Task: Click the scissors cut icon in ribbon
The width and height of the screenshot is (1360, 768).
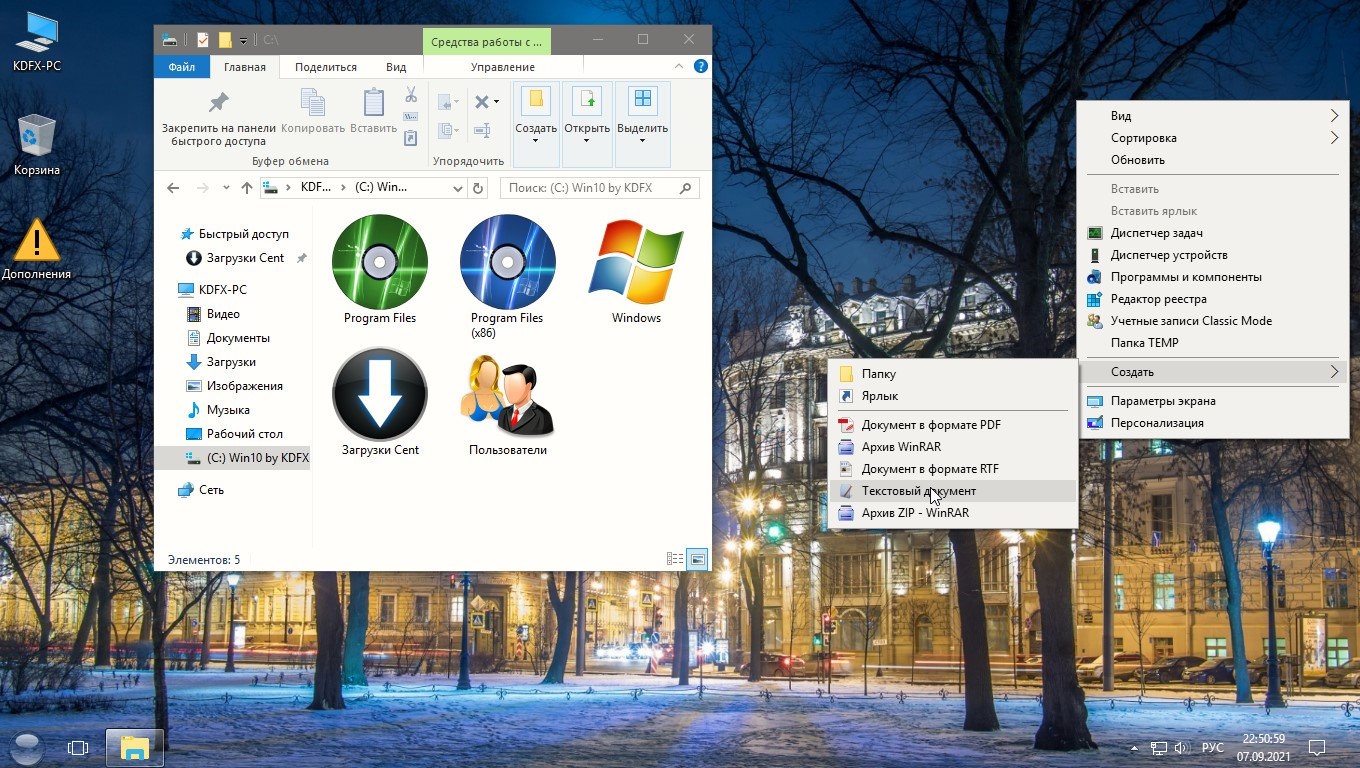Action: 411,95
